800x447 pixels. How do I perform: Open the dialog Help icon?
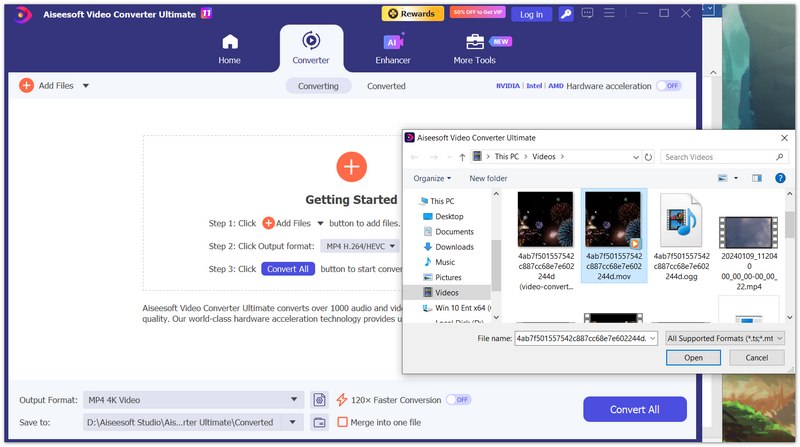tap(780, 178)
